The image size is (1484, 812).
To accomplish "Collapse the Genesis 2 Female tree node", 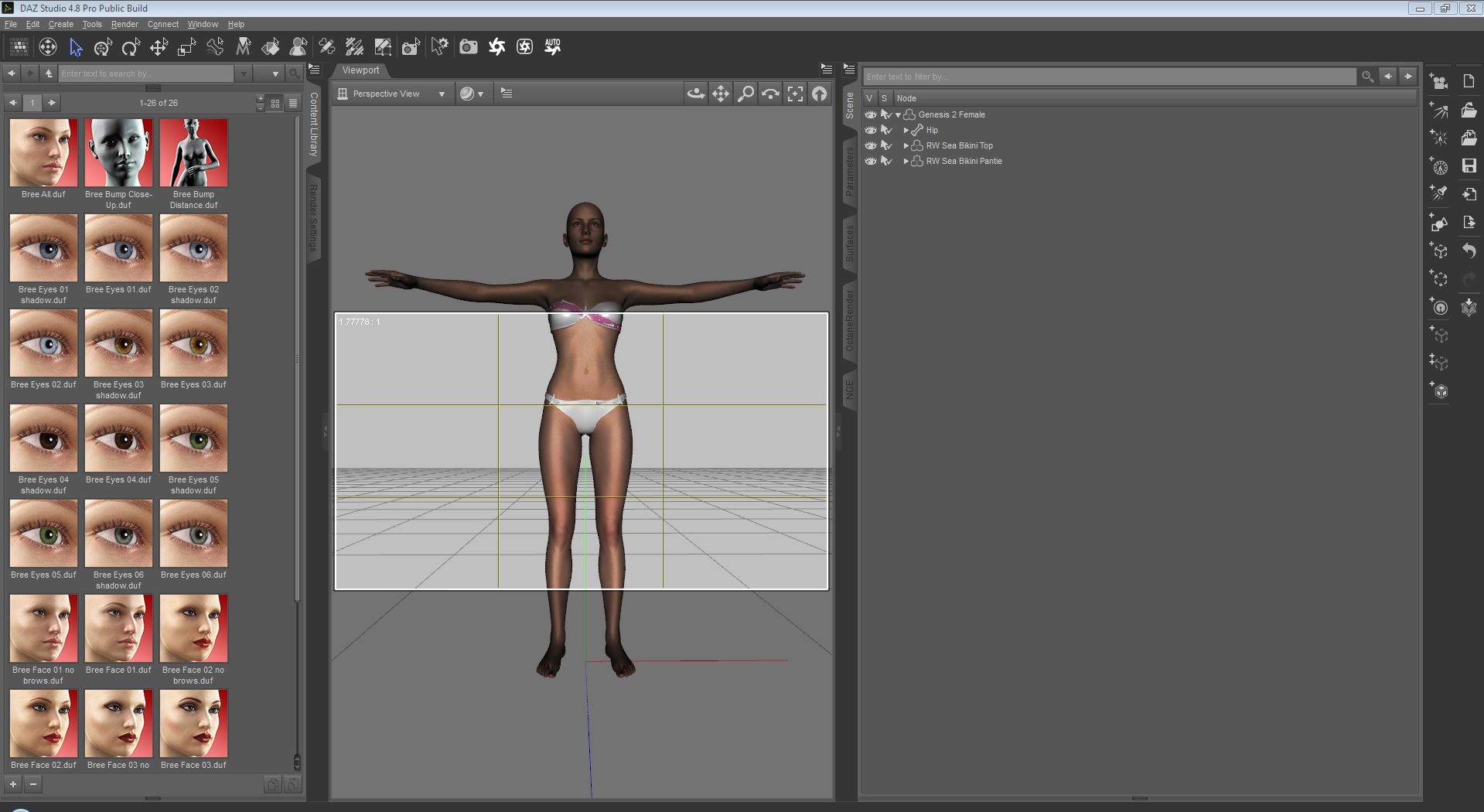I will 898,114.
